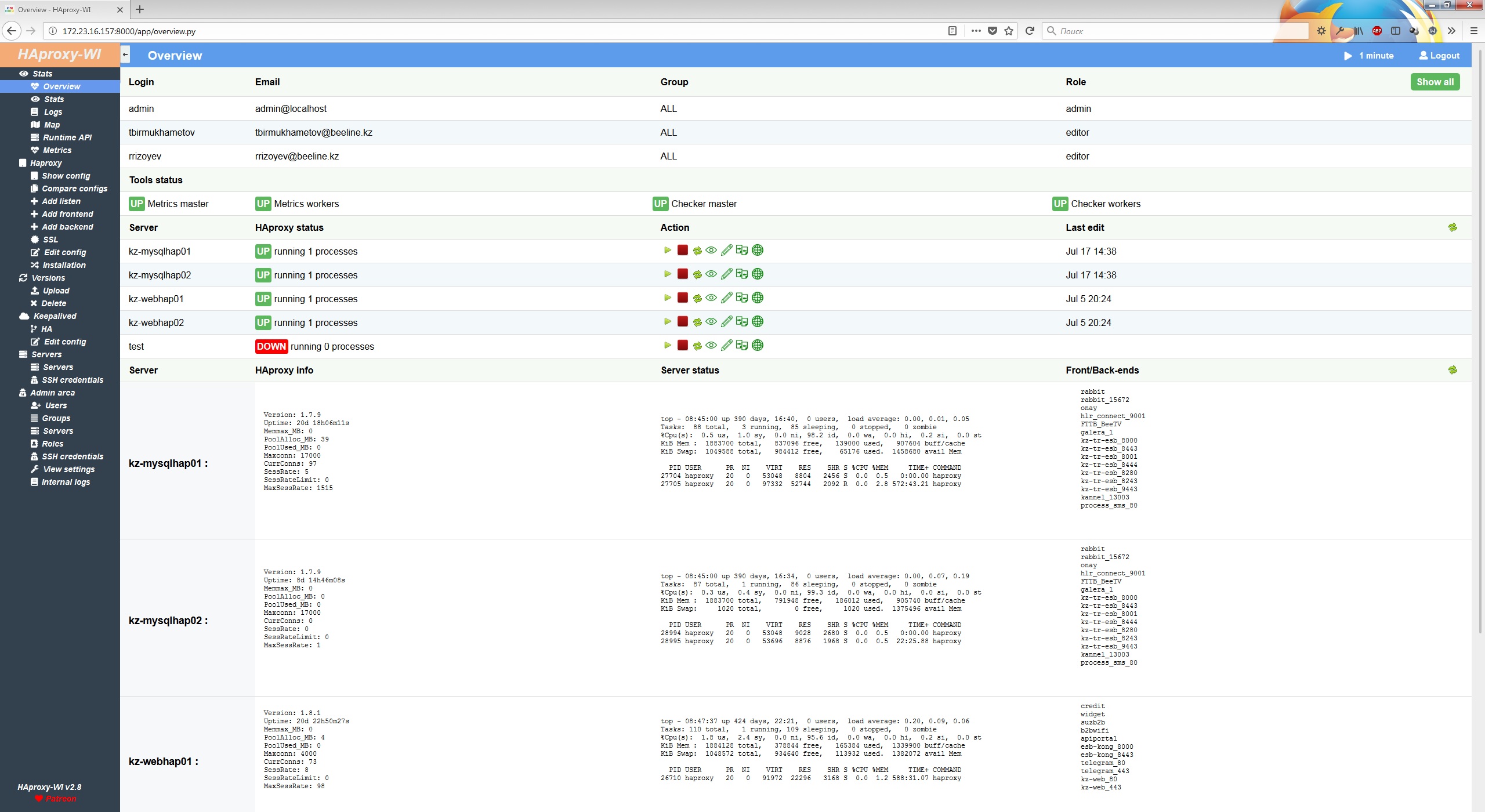Refresh the HAproxy status table
Viewport: 1485px width, 812px height.
point(1453,227)
